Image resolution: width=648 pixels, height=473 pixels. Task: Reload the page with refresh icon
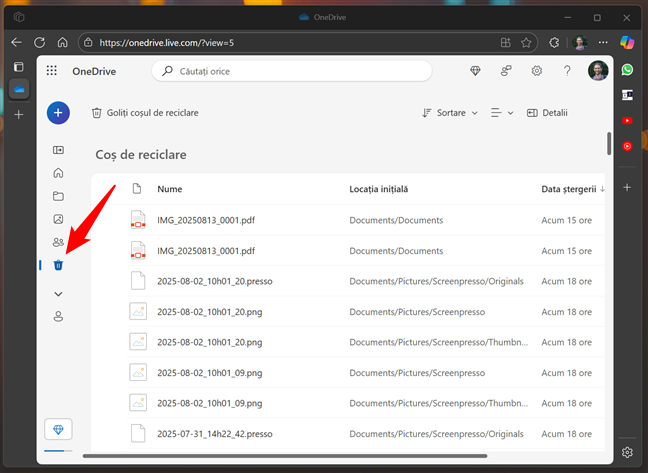click(x=40, y=42)
